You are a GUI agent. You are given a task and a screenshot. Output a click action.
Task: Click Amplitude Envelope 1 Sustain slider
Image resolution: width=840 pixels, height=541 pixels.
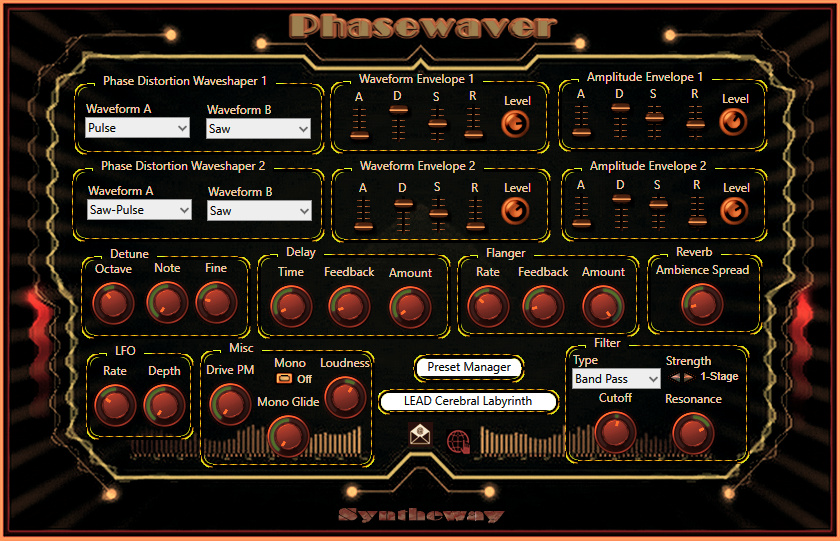(654, 121)
